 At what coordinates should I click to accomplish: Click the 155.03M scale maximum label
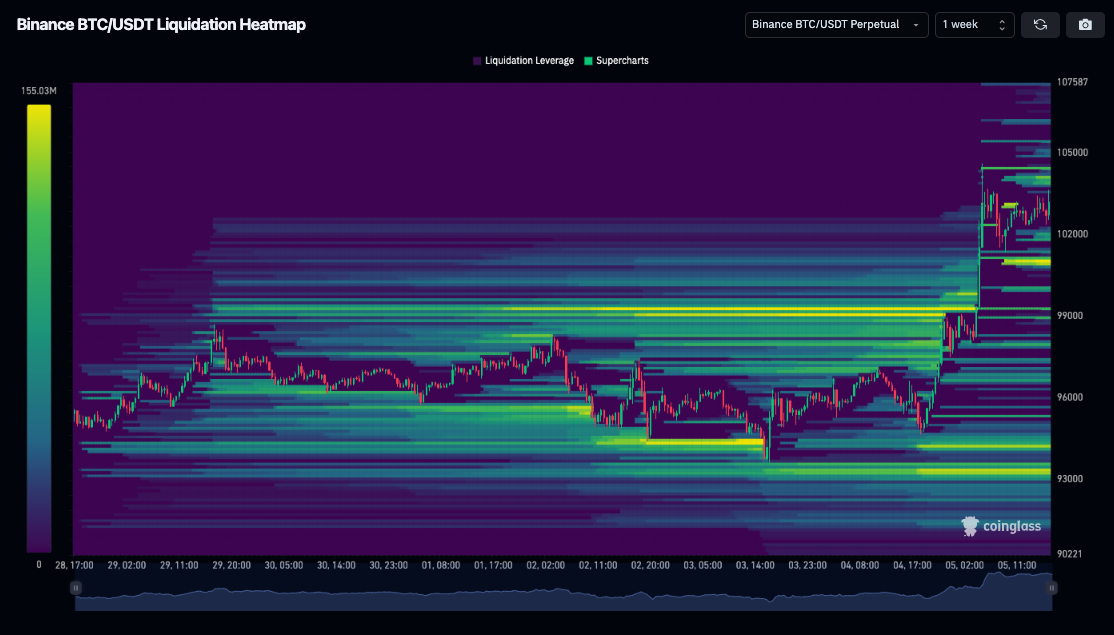(38, 91)
